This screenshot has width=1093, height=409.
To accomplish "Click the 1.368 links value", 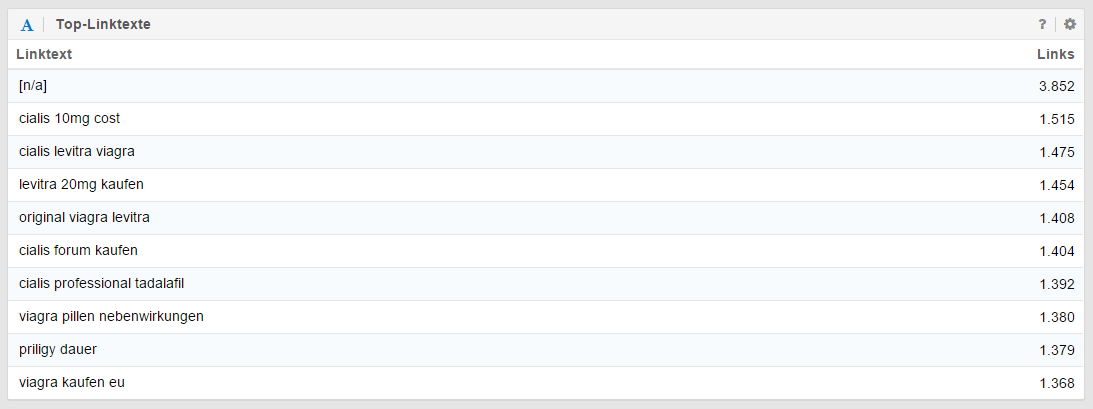I will coord(1056,383).
